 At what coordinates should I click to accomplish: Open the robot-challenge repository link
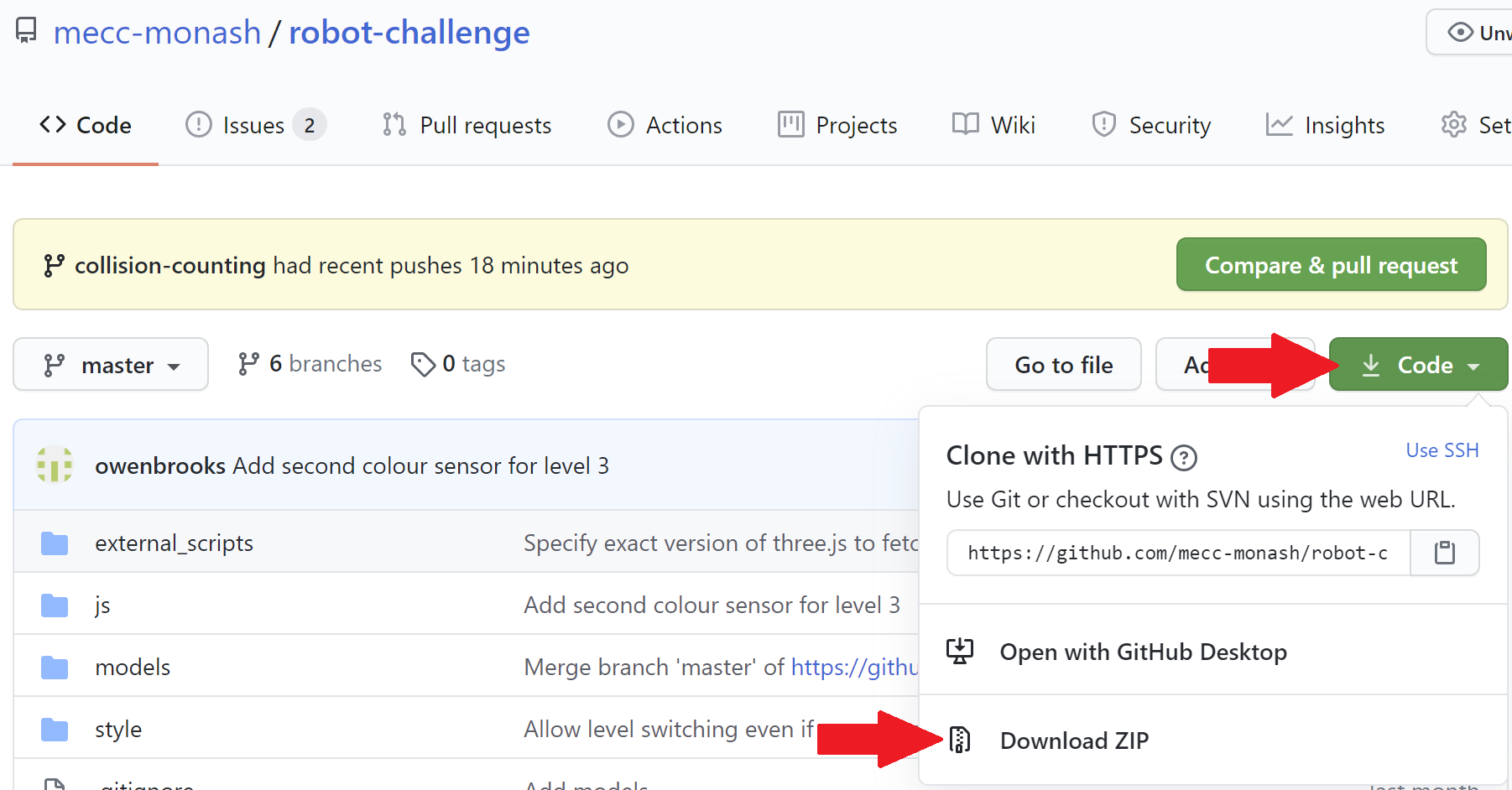409,33
